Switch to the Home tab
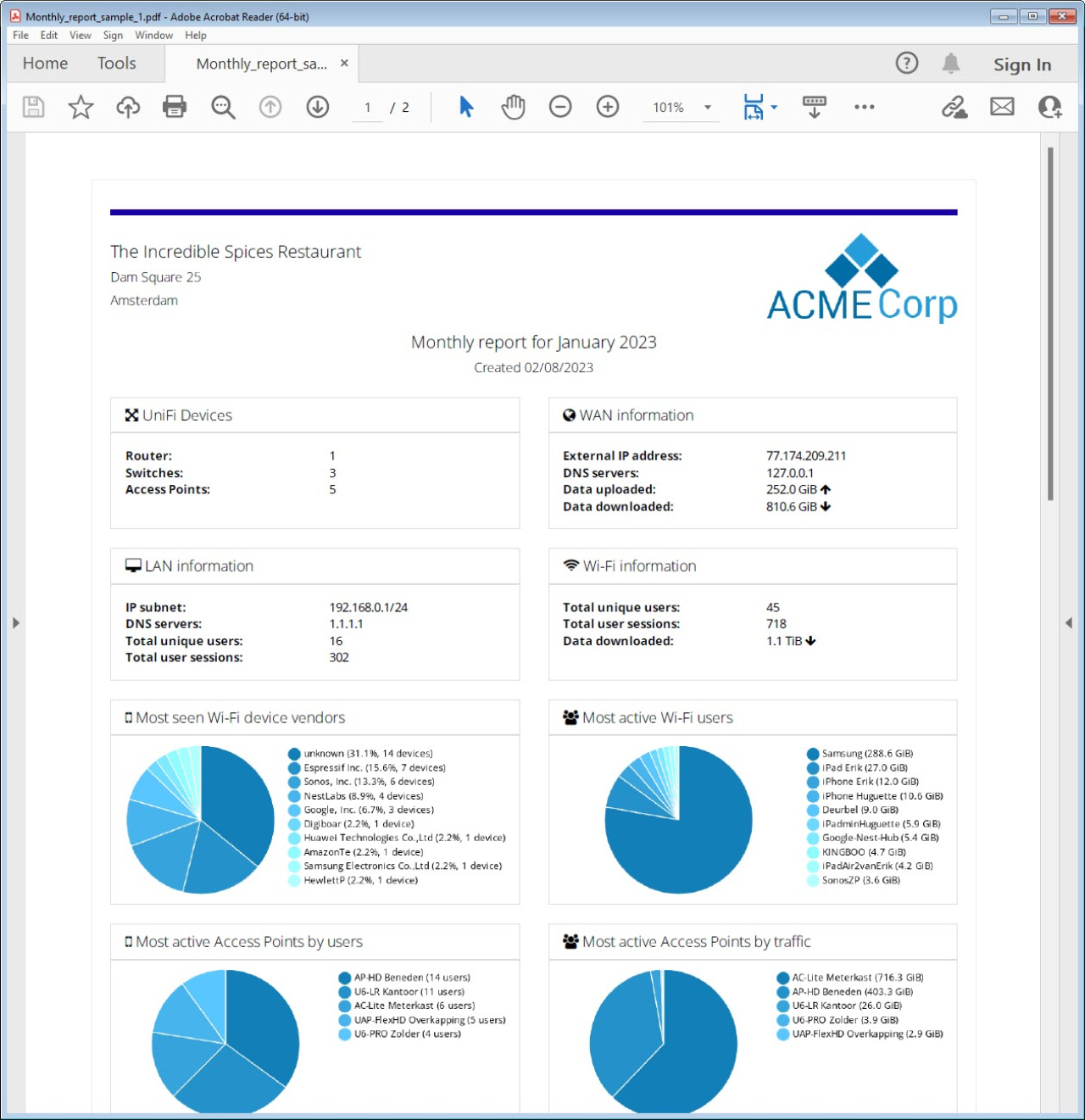Viewport: 1085px width, 1120px height. (44, 63)
